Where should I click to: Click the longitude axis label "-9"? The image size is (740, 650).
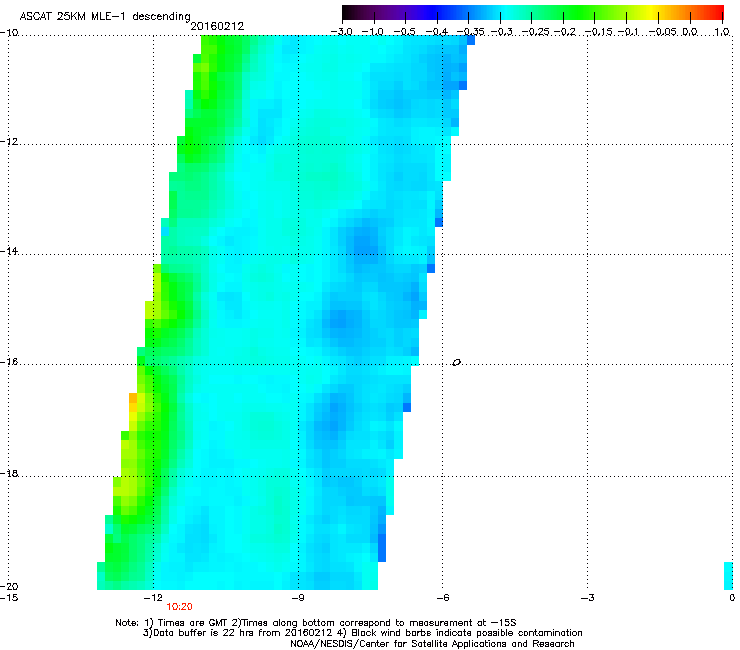click(298, 598)
